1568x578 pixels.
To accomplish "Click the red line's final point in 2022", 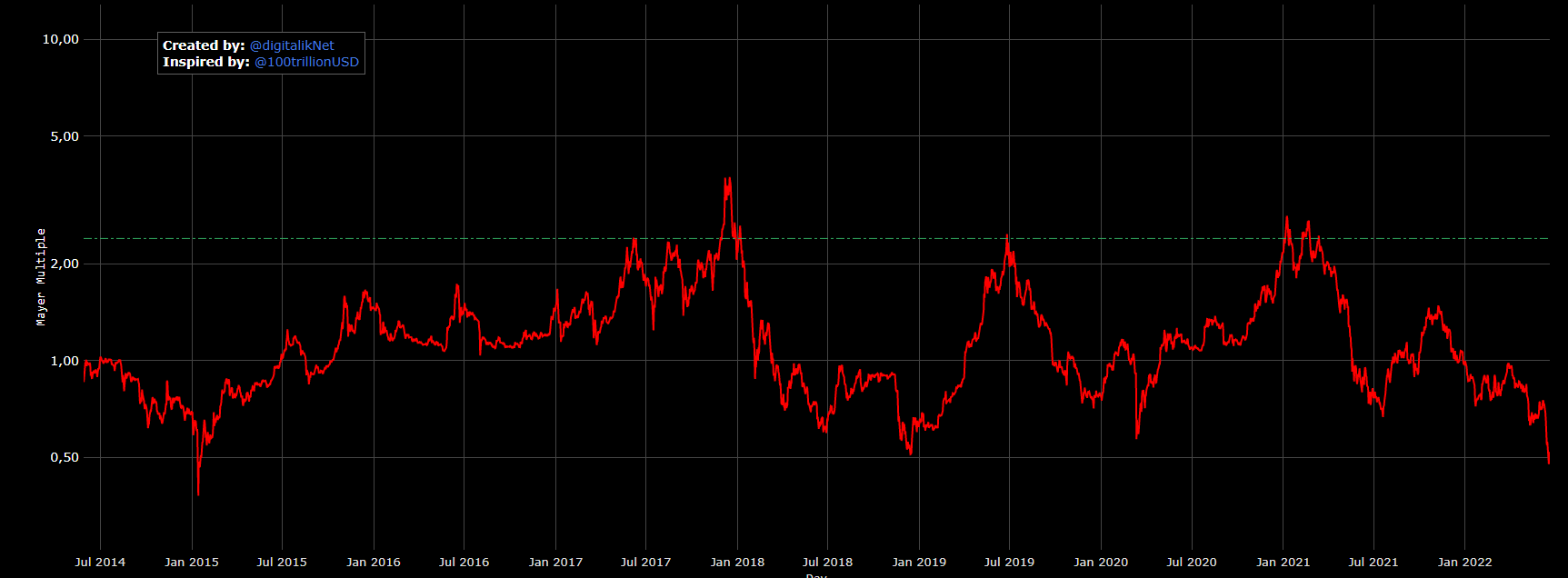I will click(x=1549, y=463).
